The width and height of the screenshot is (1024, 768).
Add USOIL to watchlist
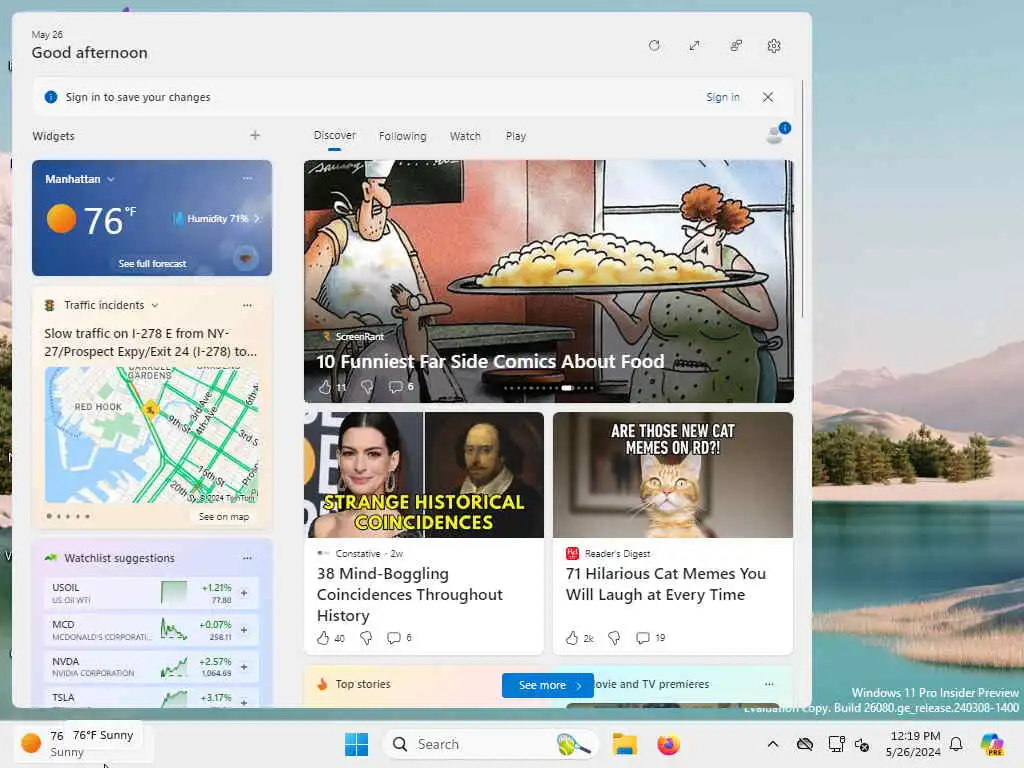[244, 593]
